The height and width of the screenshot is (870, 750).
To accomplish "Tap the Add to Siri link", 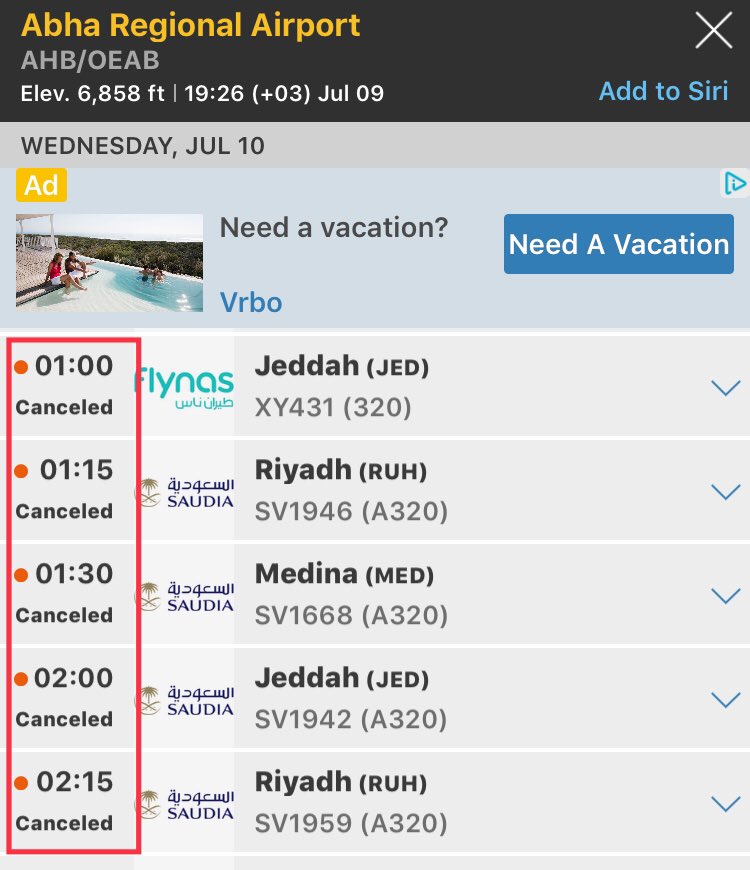I will point(663,91).
